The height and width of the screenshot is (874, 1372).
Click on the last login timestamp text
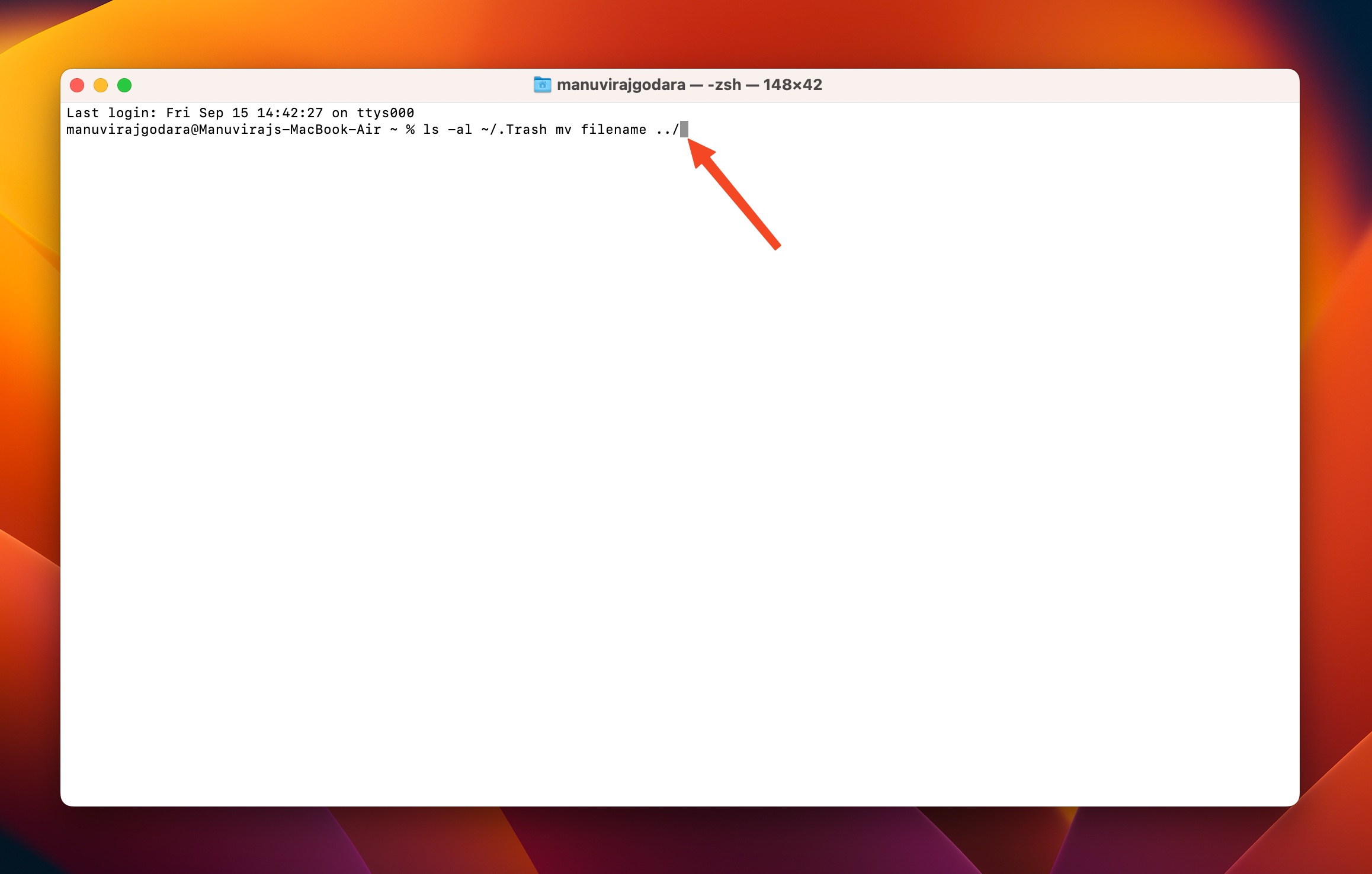pyautogui.click(x=240, y=112)
